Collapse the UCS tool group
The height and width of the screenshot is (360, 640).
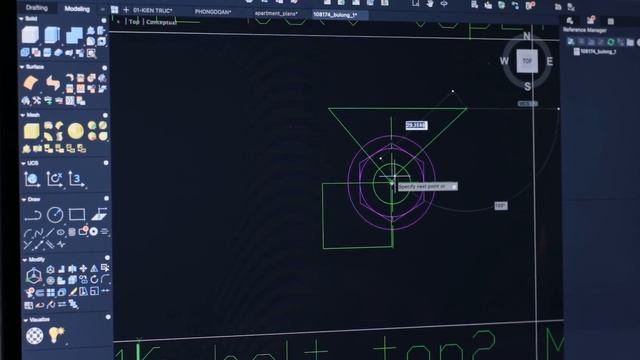point(23,163)
